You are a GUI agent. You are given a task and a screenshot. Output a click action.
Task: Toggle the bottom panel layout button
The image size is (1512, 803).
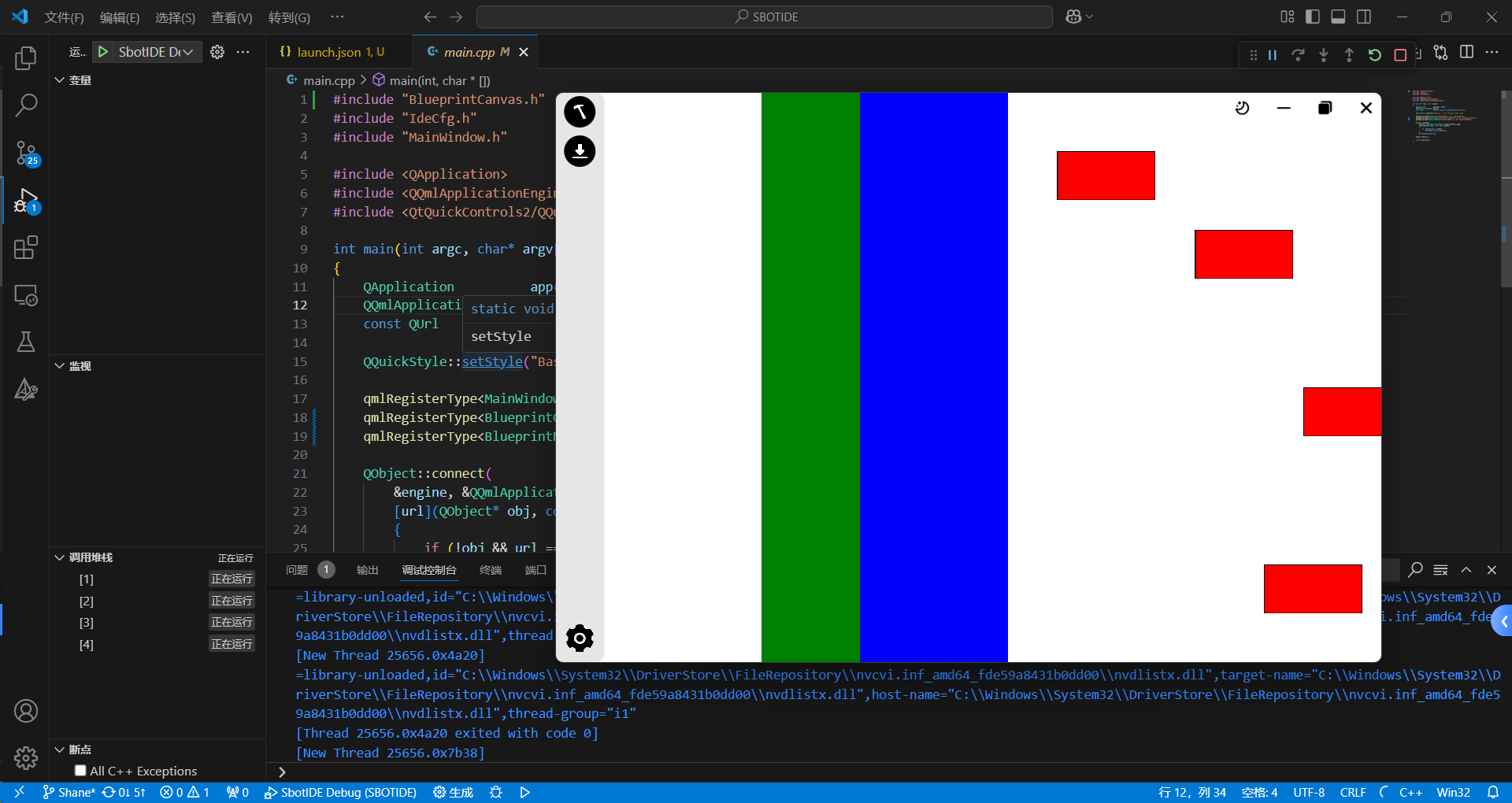pyautogui.click(x=1338, y=17)
